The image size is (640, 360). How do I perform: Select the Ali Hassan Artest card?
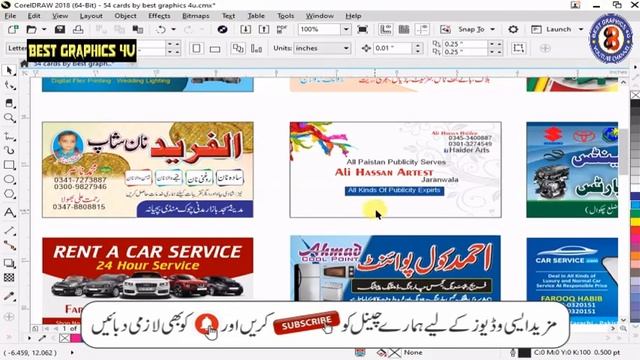(x=396, y=170)
